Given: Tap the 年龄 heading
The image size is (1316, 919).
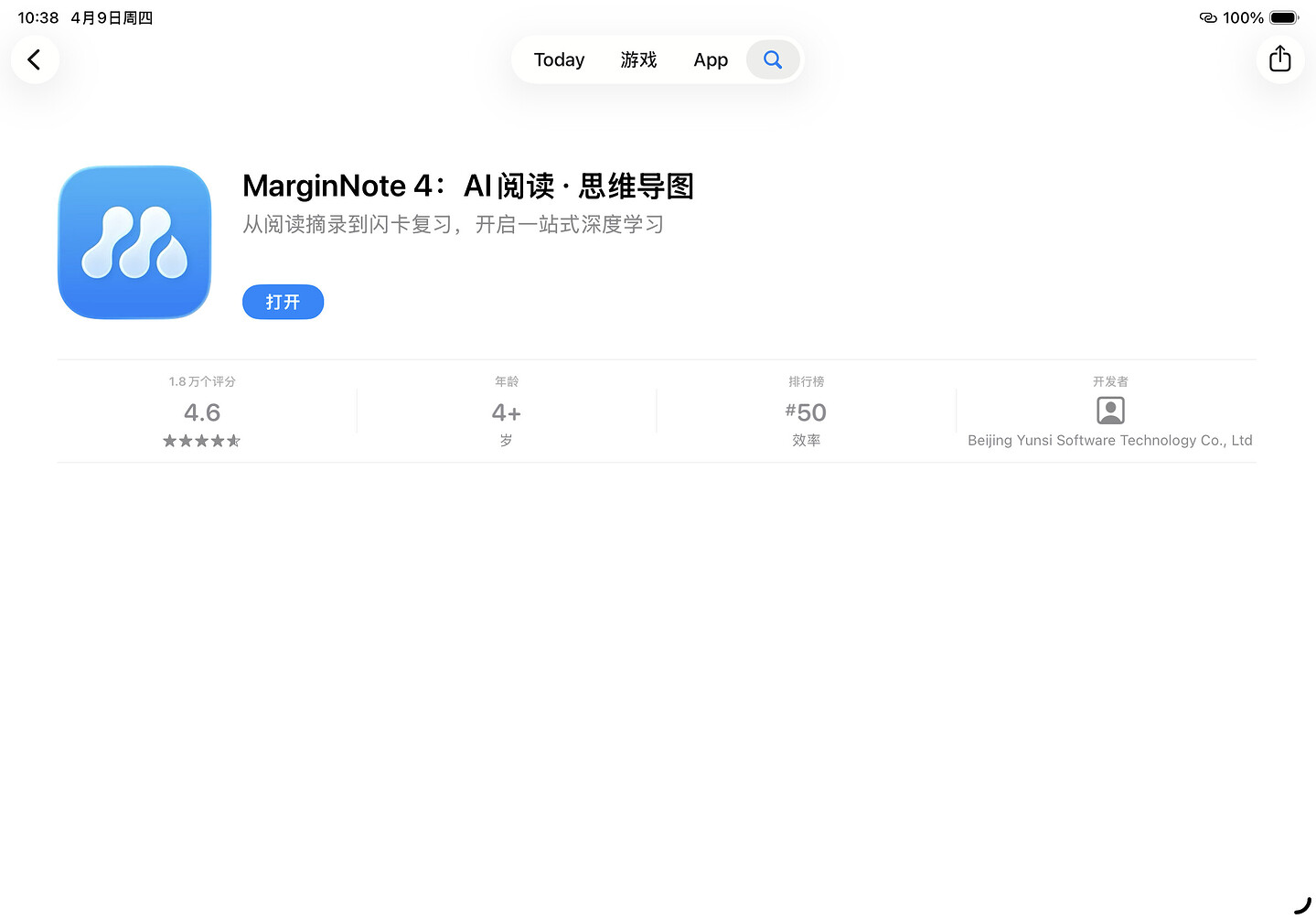Looking at the screenshot, I should [x=507, y=381].
